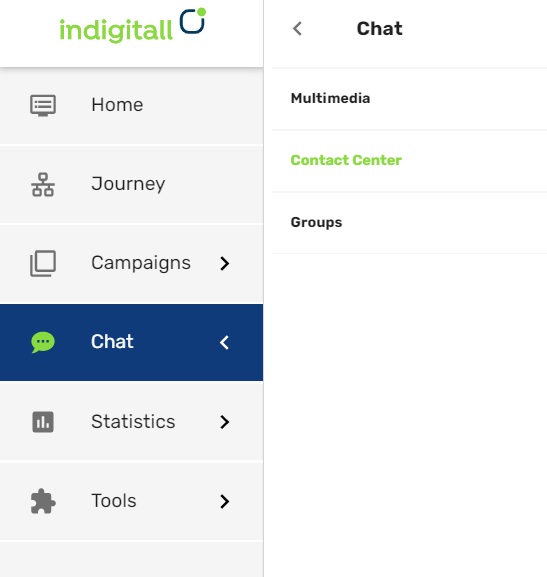Open the Journey label in sidebar

coord(128,184)
